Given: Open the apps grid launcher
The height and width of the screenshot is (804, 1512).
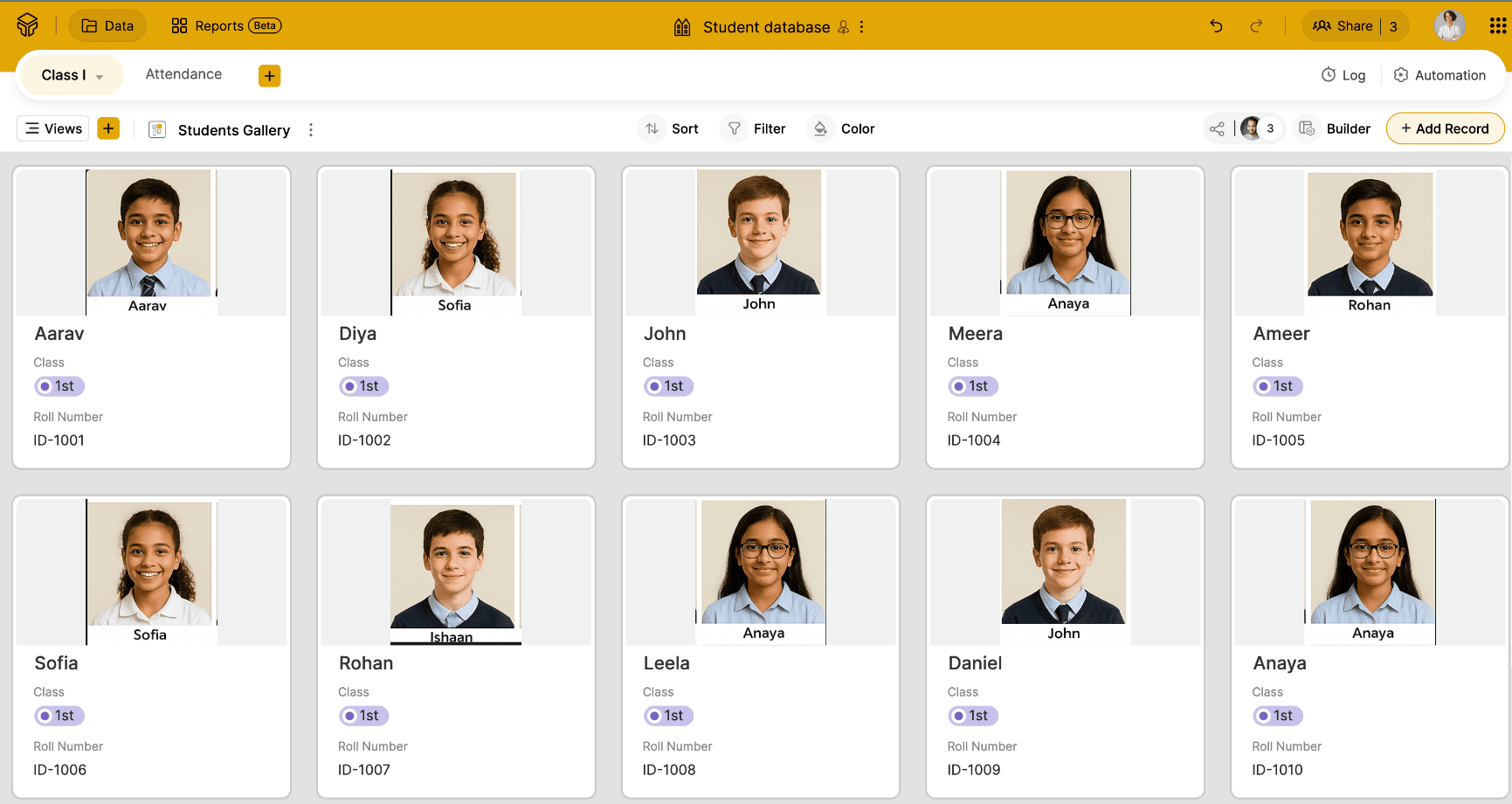Looking at the screenshot, I should pos(1497,26).
